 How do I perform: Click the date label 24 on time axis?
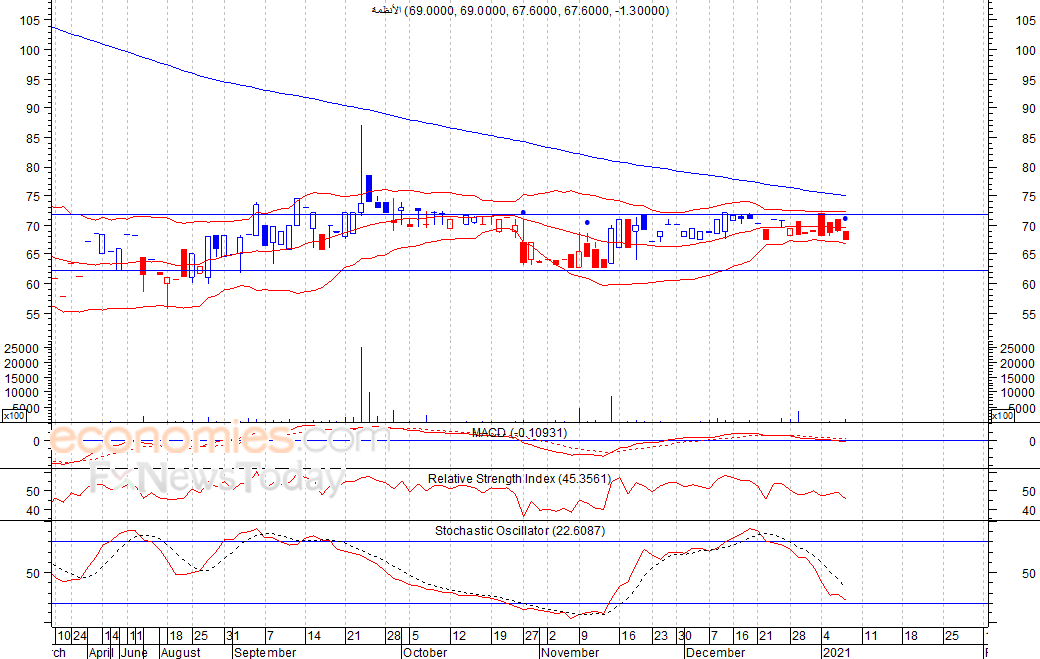[x=80, y=636]
